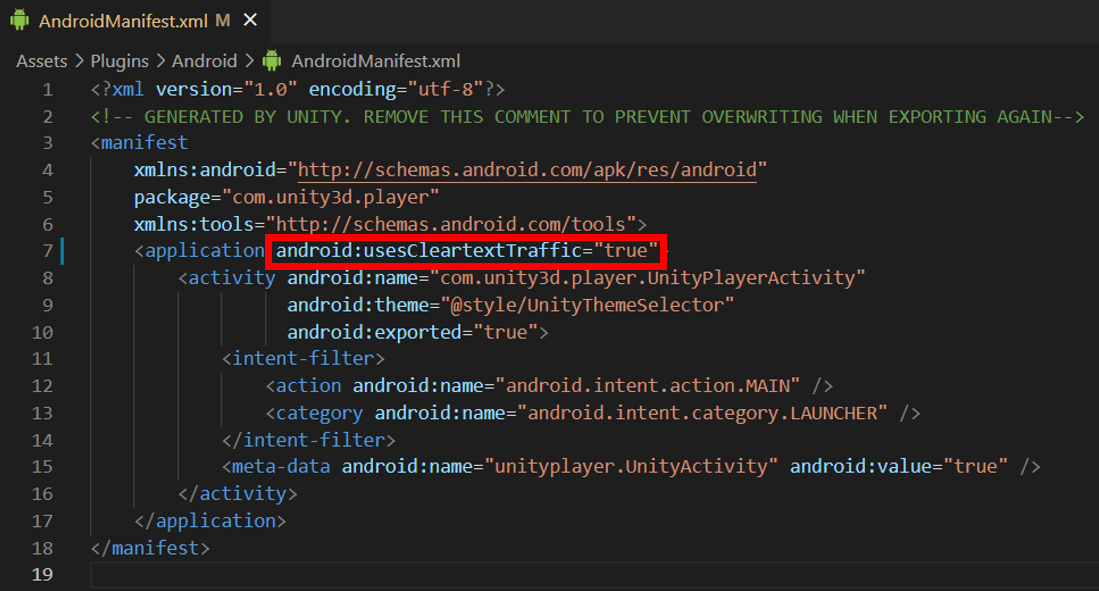The image size is (1099, 591).
Task: Open the Android breadcrumb folder
Action: tap(204, 61)
